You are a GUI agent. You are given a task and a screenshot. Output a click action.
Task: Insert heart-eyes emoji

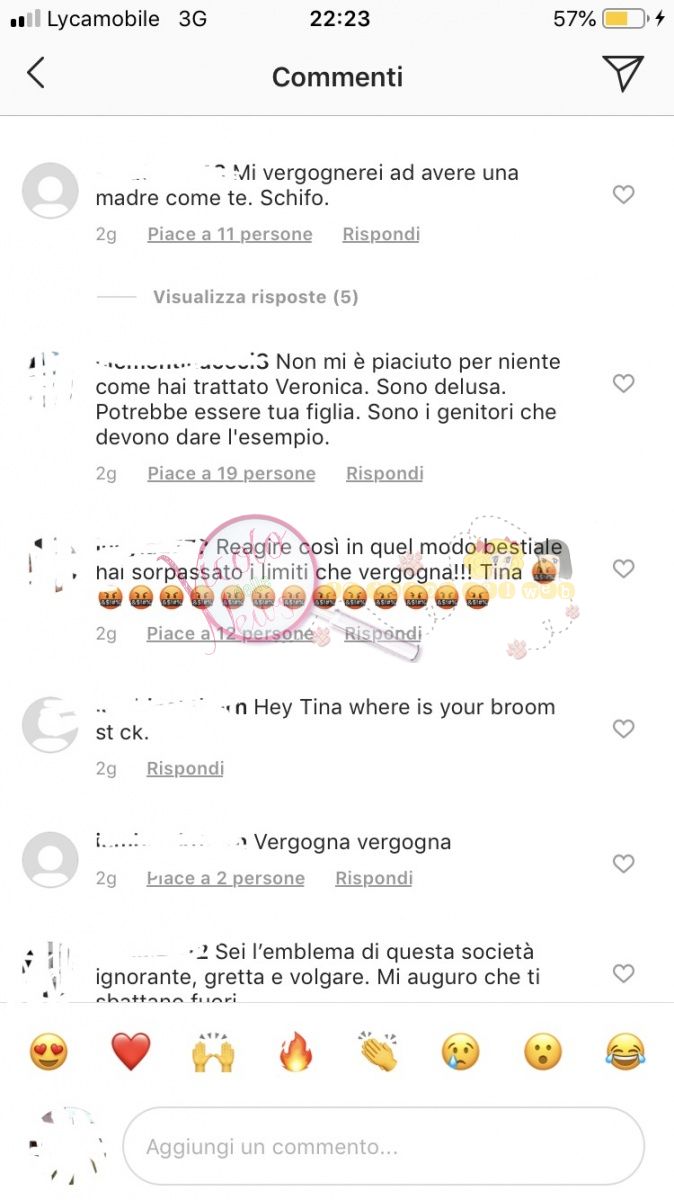coord(48,1052)
